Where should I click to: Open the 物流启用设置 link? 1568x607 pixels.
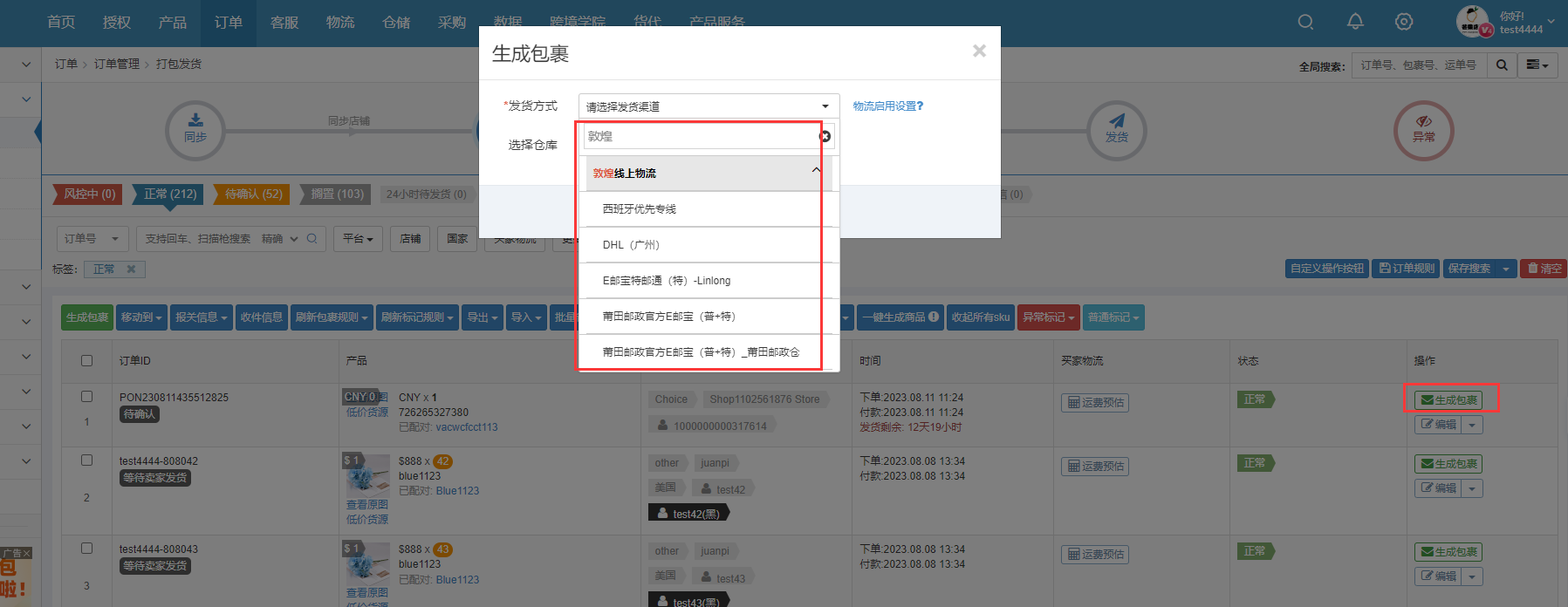point(888,106)
